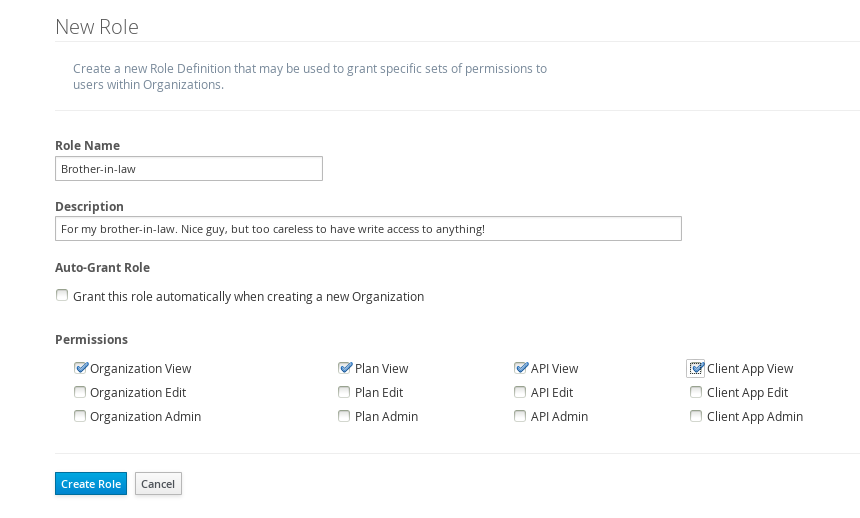This screenshot has width=860, height=518.
Task: Enable Plan Admin permission
Action: coord(345,416)
